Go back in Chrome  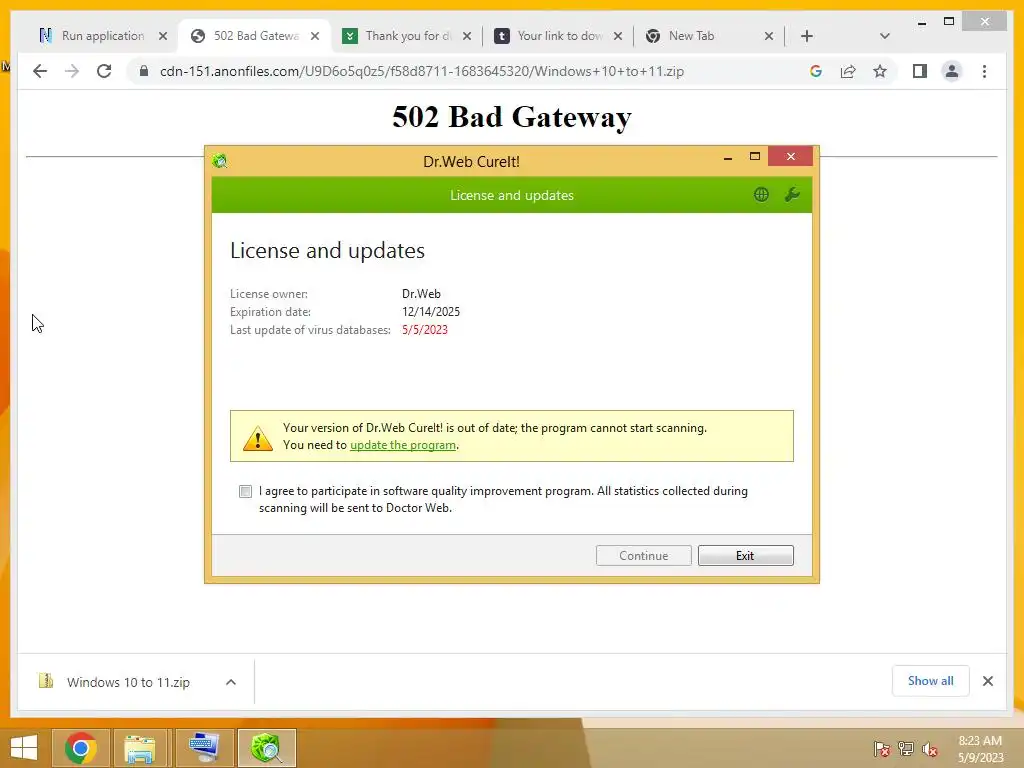(x=40, y=71)
